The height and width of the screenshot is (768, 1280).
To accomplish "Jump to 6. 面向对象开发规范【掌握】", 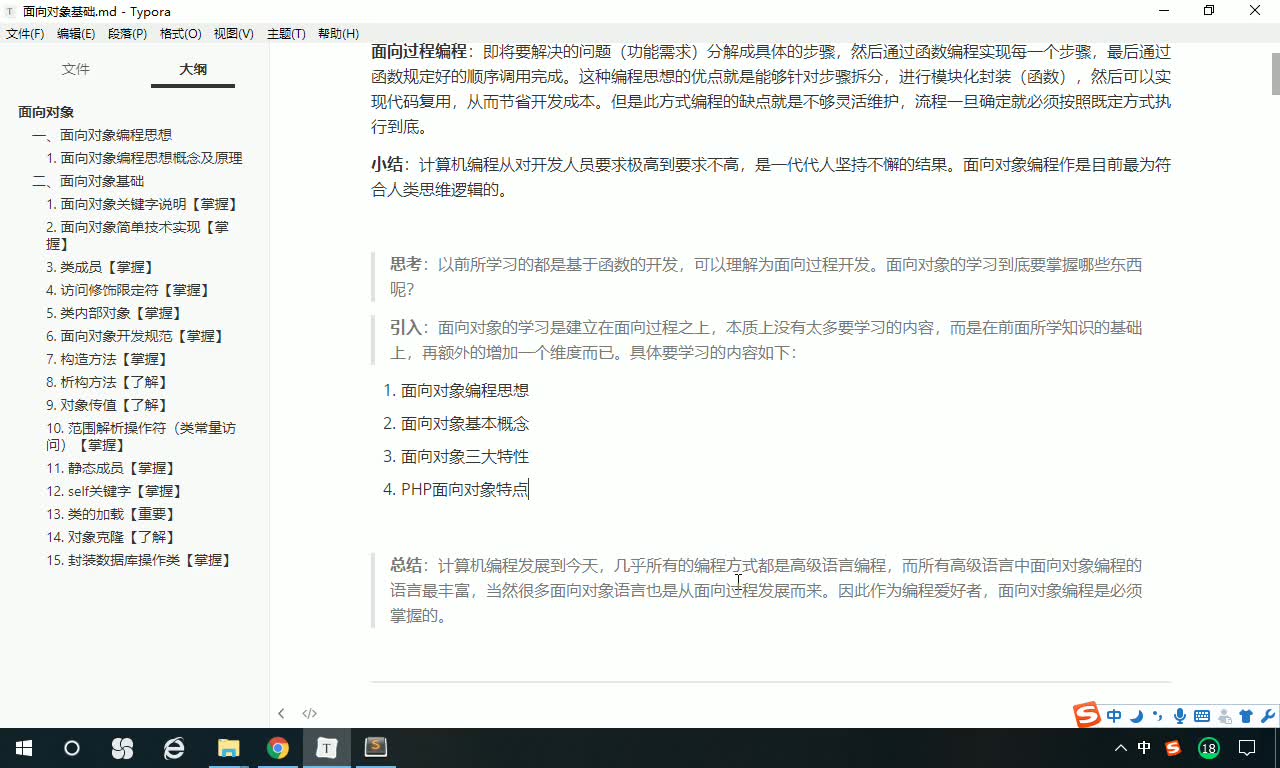I will (136, 336).
